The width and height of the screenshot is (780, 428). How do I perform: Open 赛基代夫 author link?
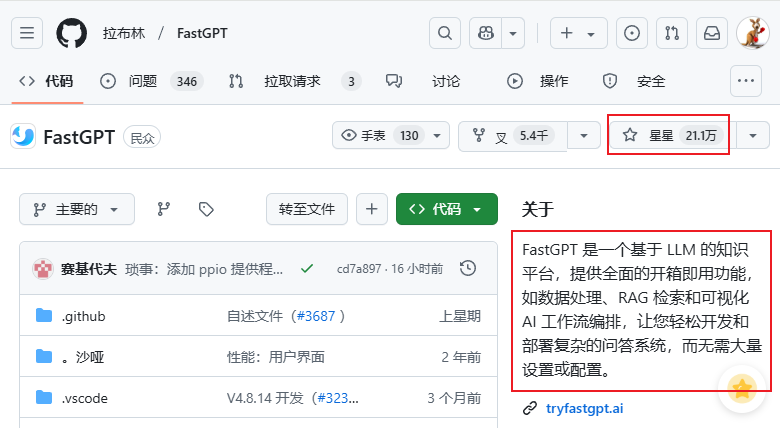89,269
